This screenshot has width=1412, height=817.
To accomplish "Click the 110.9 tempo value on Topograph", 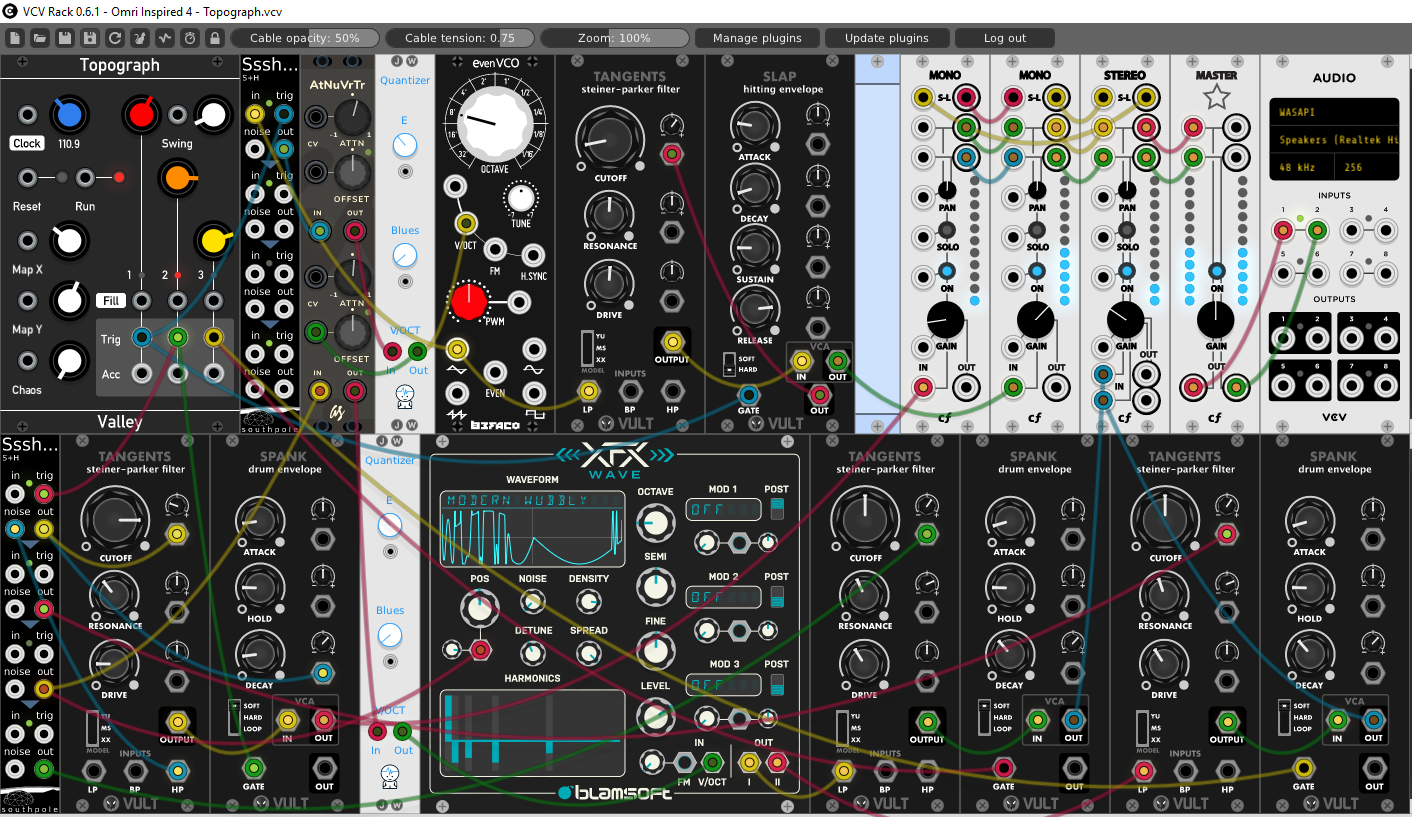I will [69, 144].
